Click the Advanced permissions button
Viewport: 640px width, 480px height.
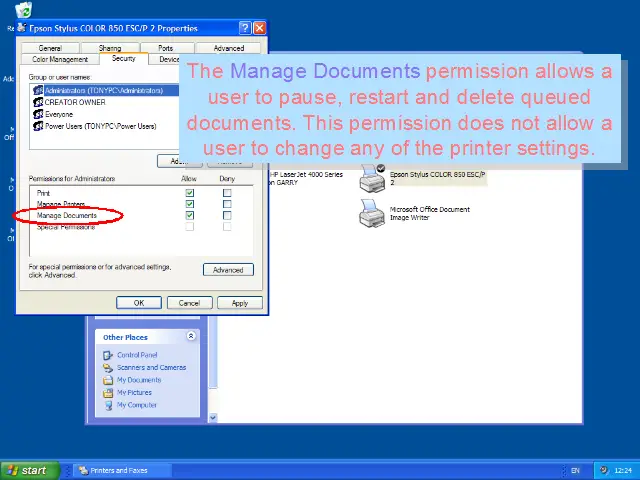coord(228,270)
